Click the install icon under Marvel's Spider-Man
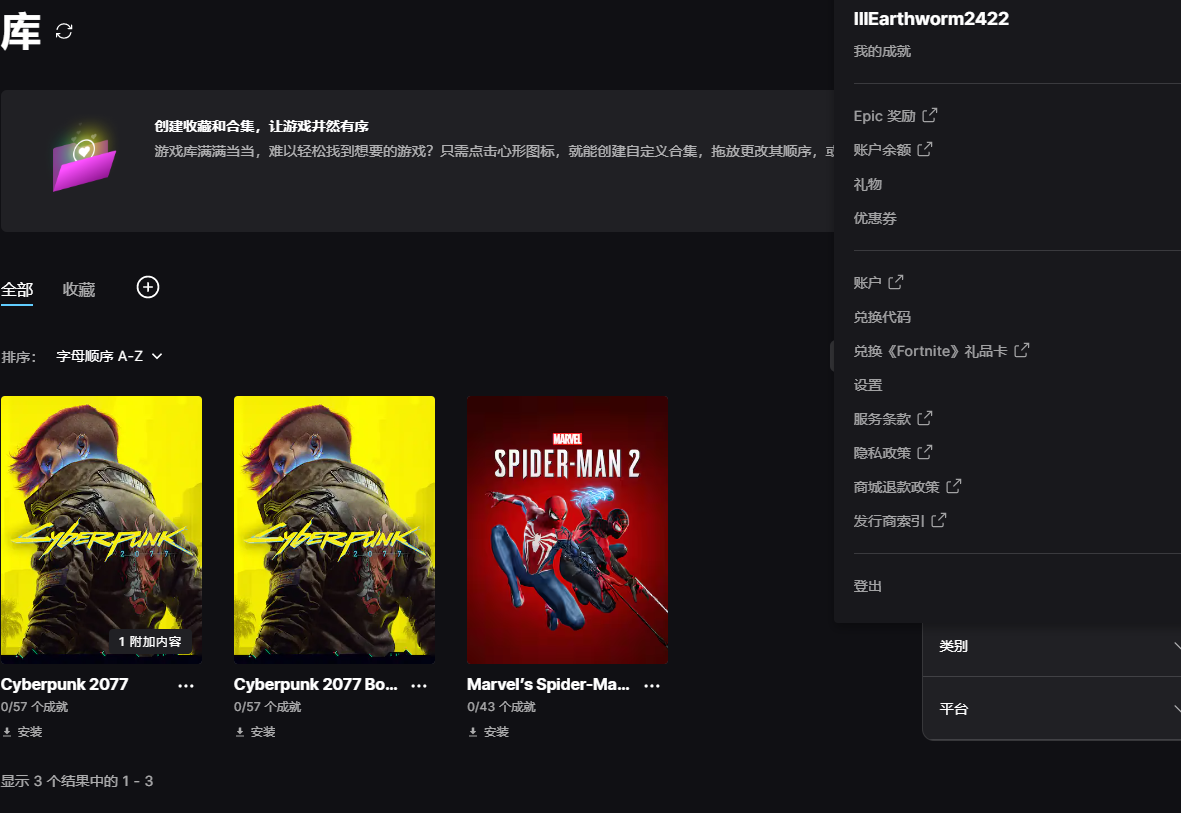Image resolution: width=1181 pixels, height=813 pixels. coord(473,732)
